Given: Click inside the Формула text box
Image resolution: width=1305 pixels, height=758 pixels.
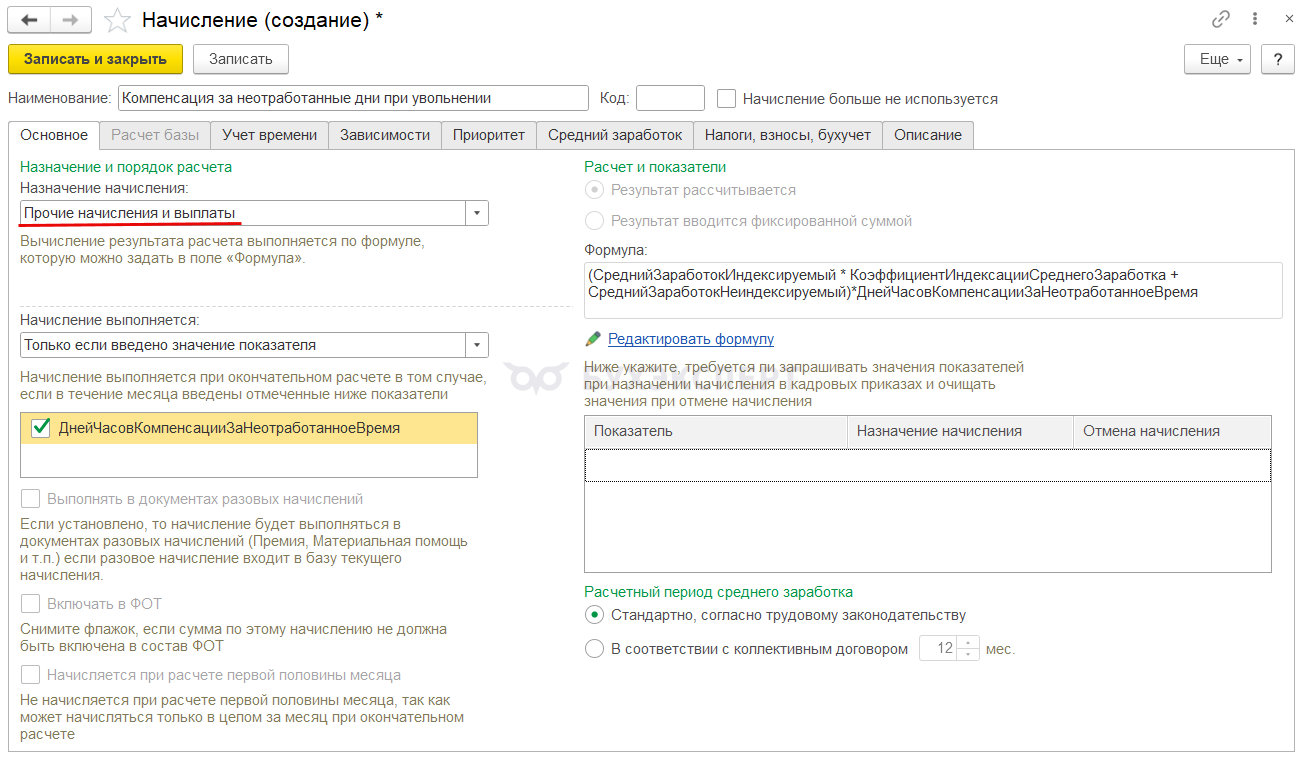Looking at the screenshot, I should pyautogui.click(x=933, y=290).
